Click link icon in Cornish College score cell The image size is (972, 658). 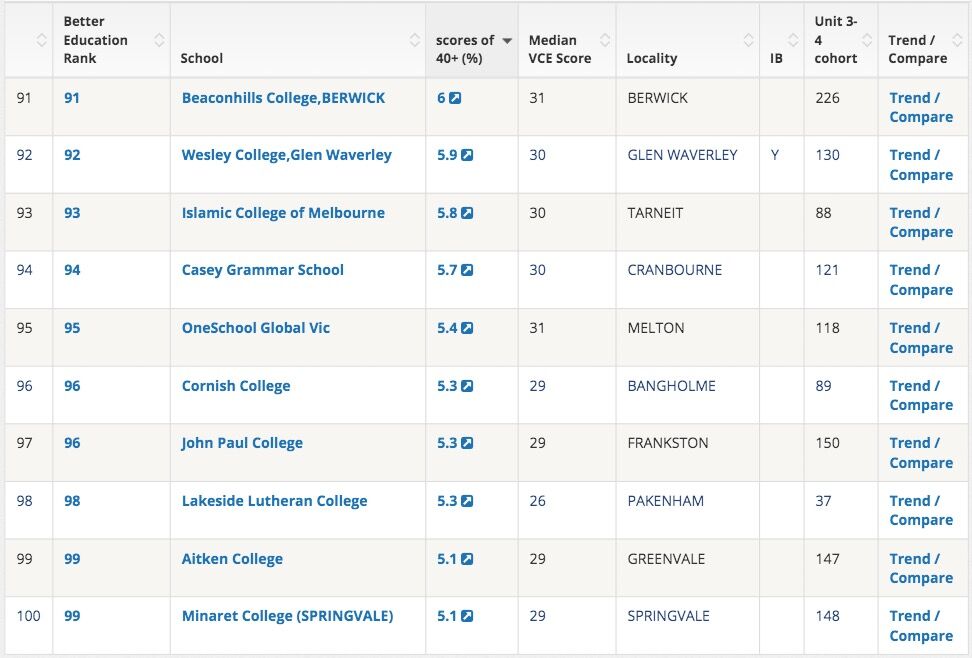467,386
